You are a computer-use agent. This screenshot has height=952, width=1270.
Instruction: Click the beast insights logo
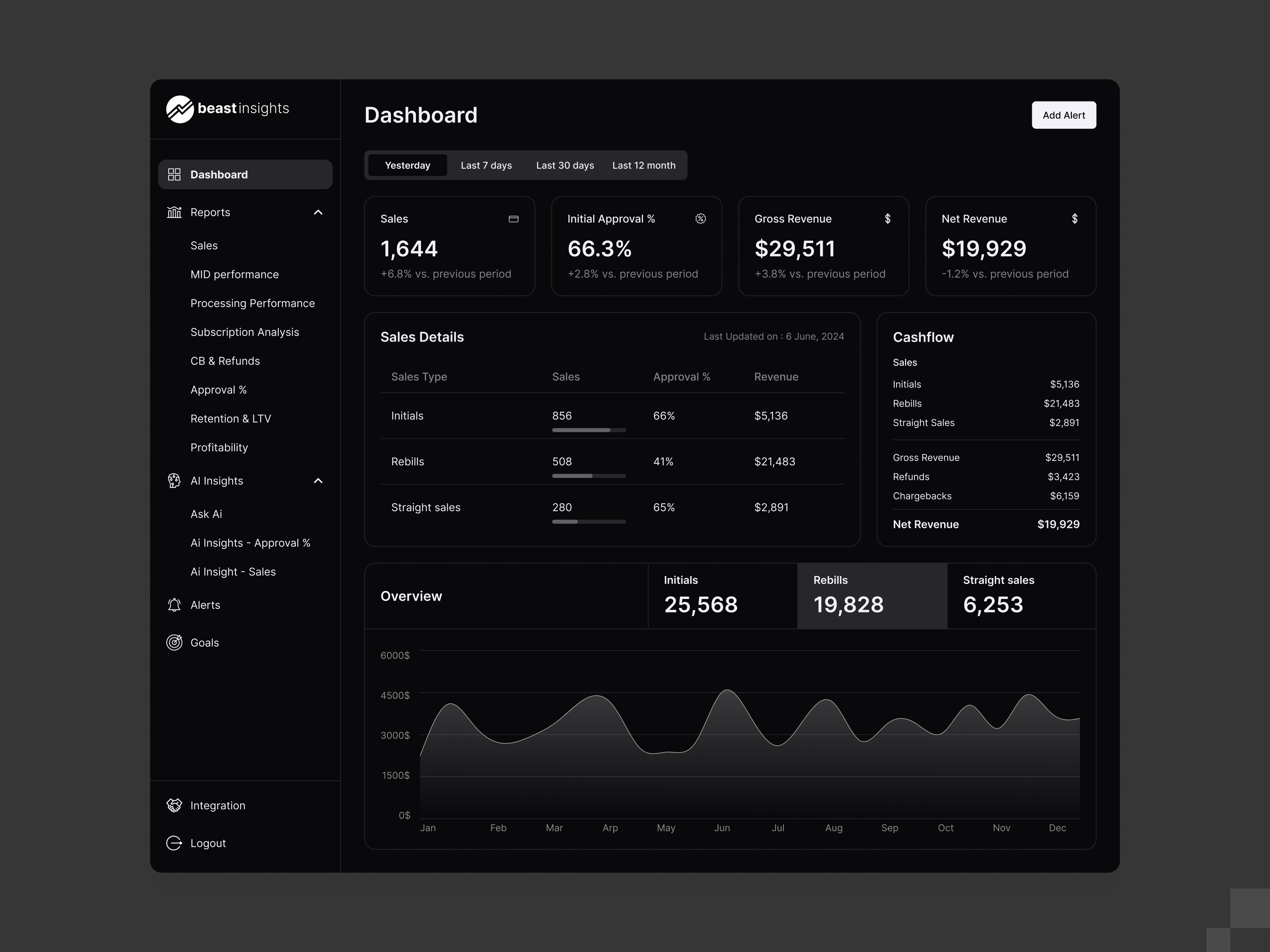coord(228,109)
